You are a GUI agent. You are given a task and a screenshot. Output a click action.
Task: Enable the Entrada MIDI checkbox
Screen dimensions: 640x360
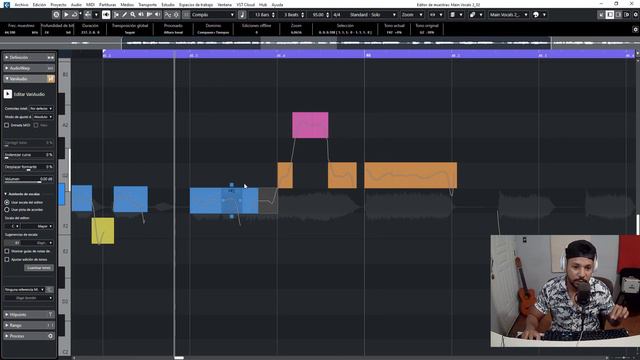coord(7,125)
